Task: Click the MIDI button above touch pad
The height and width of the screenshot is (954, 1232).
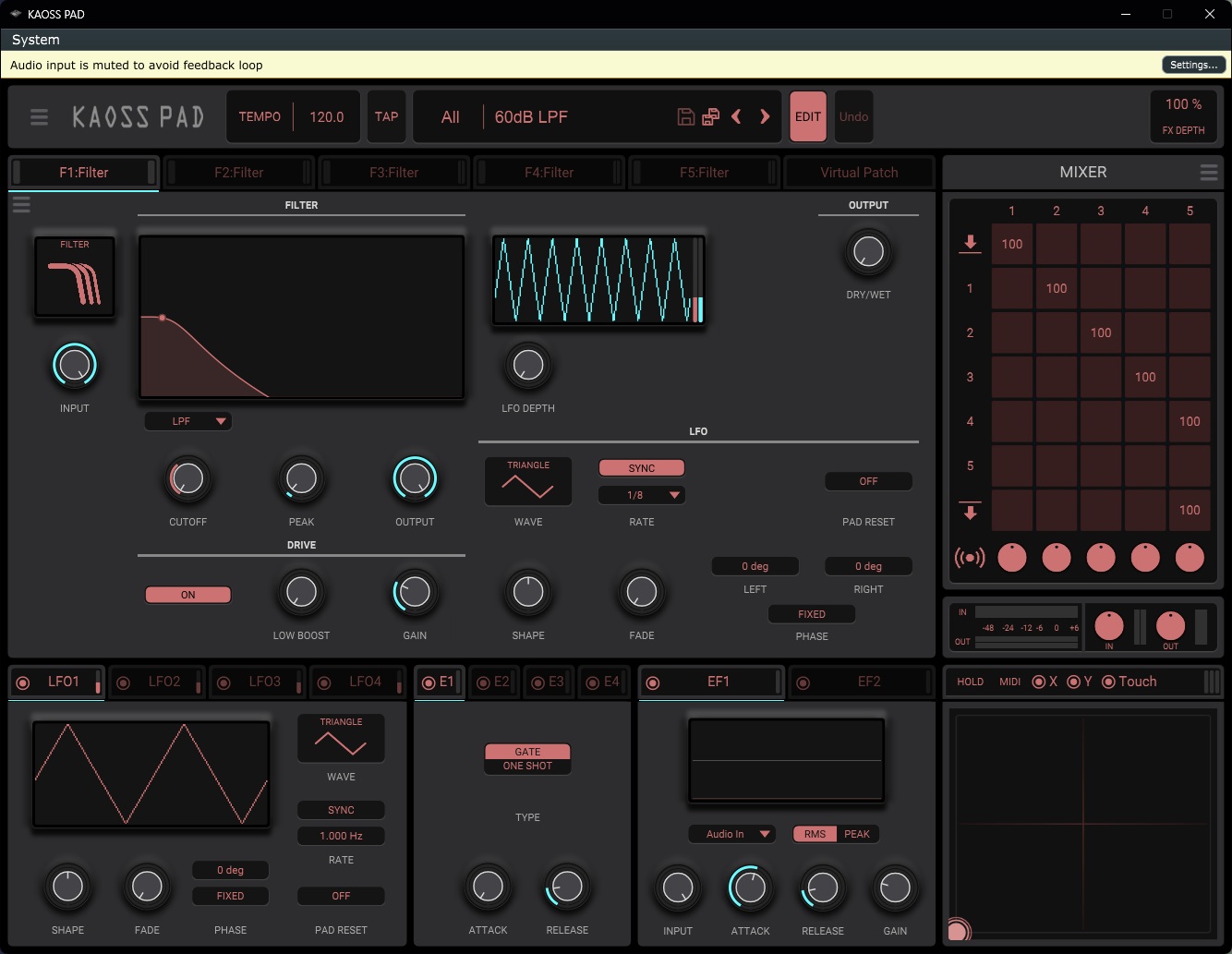Action: click(x=1010, y=682)
